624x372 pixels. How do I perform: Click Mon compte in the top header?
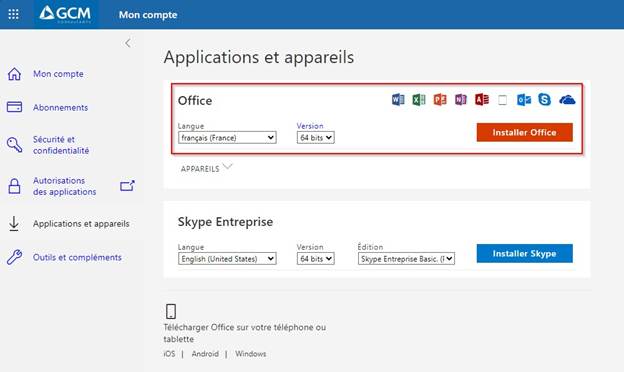[148, 15]
